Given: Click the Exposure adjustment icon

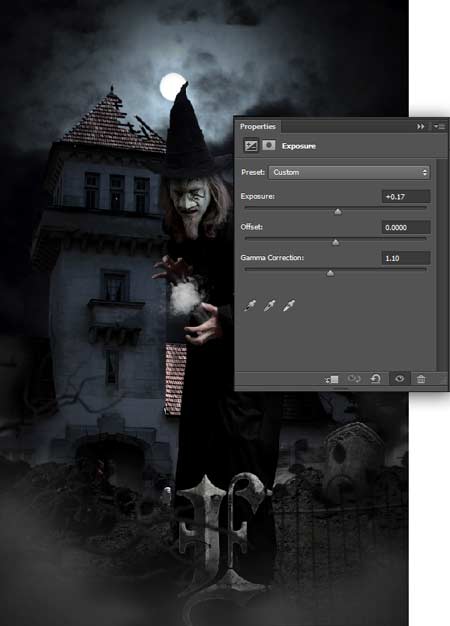Looking at the screenshot, I should point(251,146).
